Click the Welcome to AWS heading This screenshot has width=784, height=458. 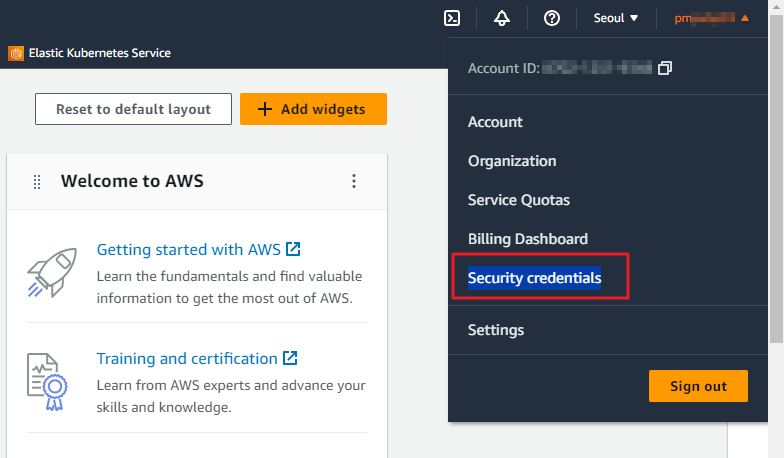point(132,181)
